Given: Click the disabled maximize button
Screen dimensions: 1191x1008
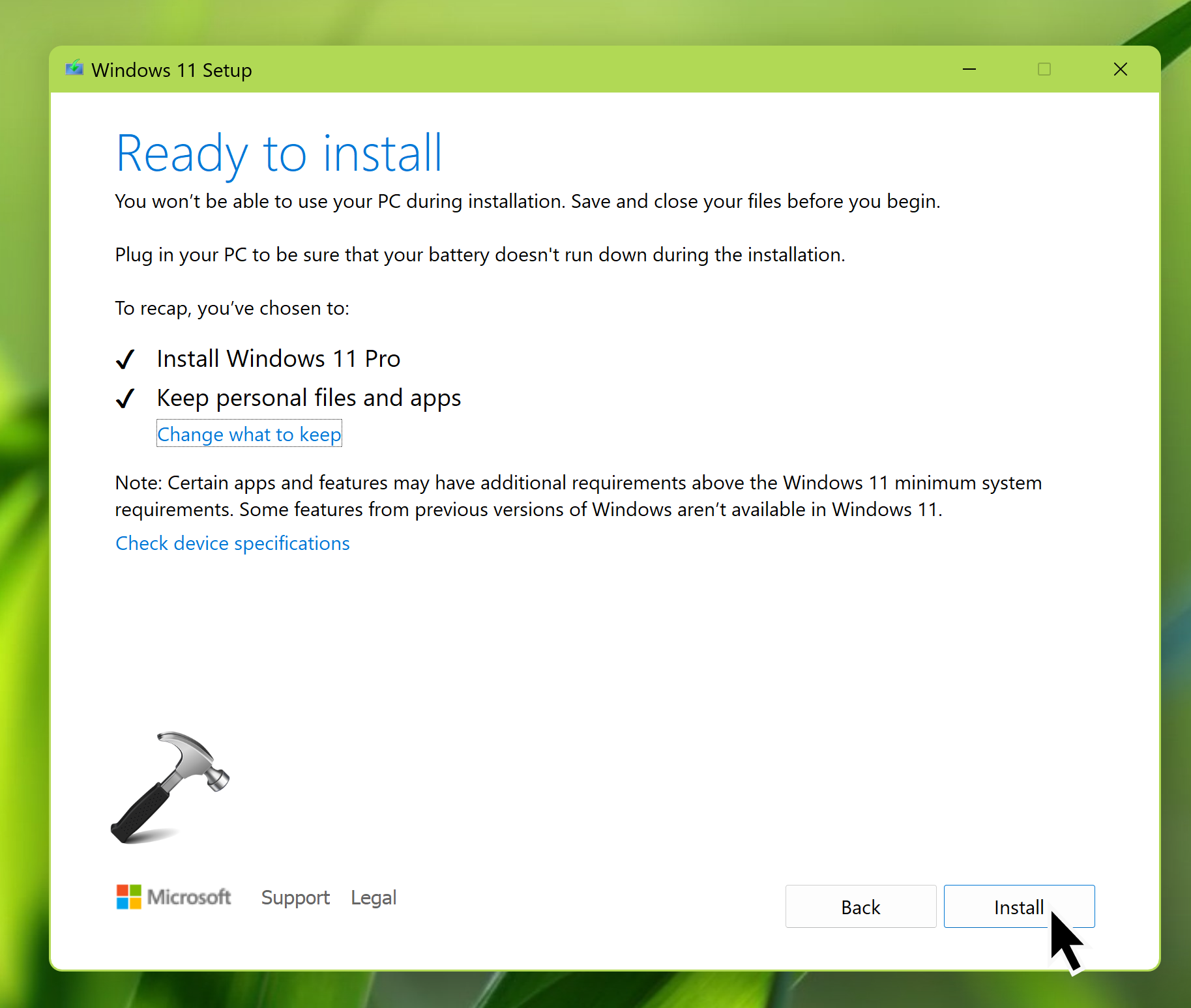Looking at the screenshot, I should 1044,69.
